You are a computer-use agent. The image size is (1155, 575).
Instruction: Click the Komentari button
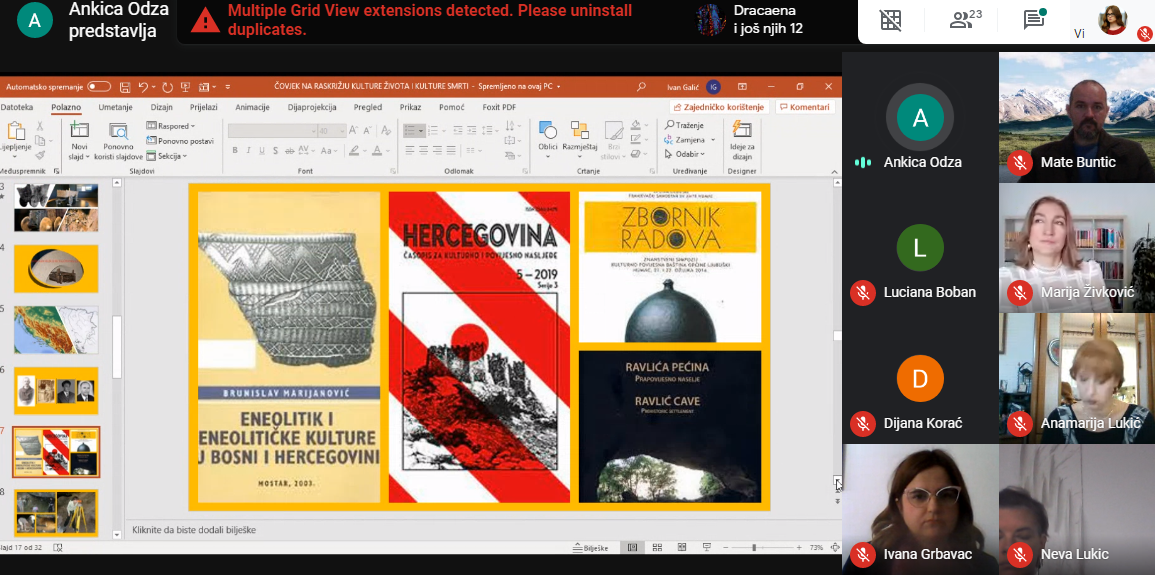tap(805, 107)
